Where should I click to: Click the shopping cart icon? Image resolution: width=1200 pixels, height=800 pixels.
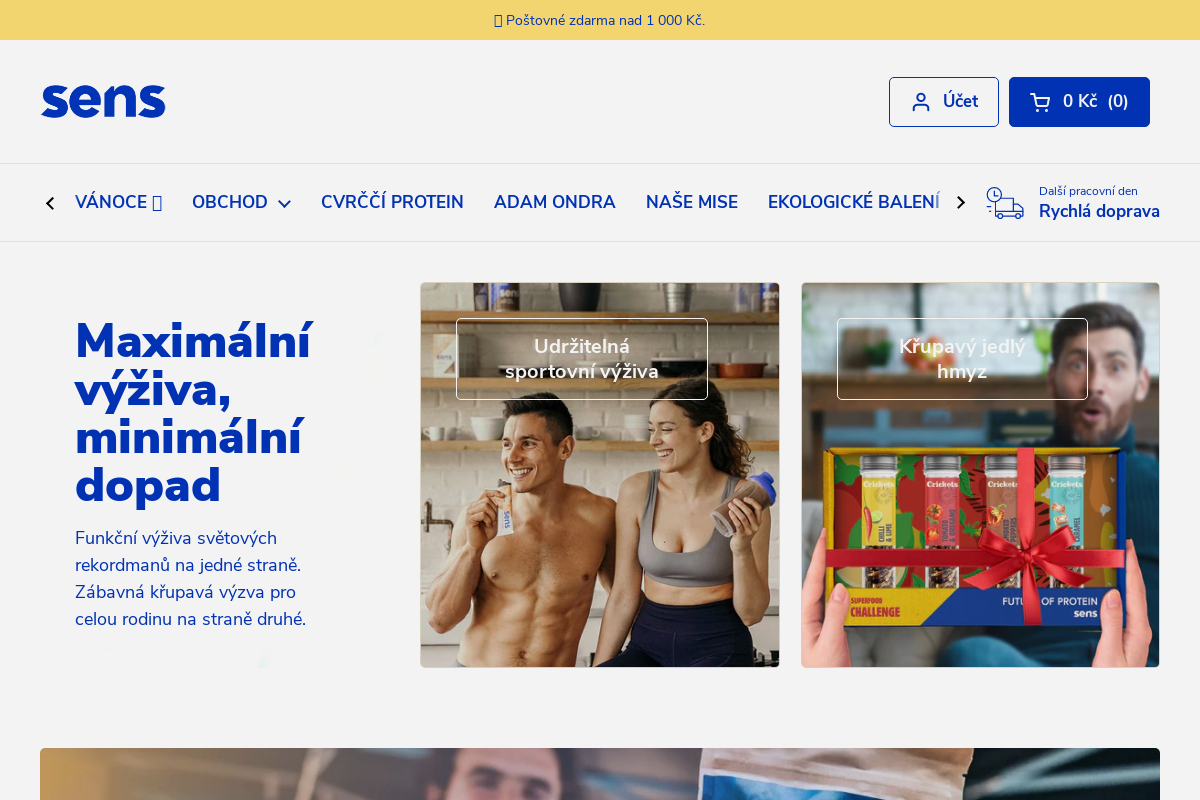pos(1040,102)
